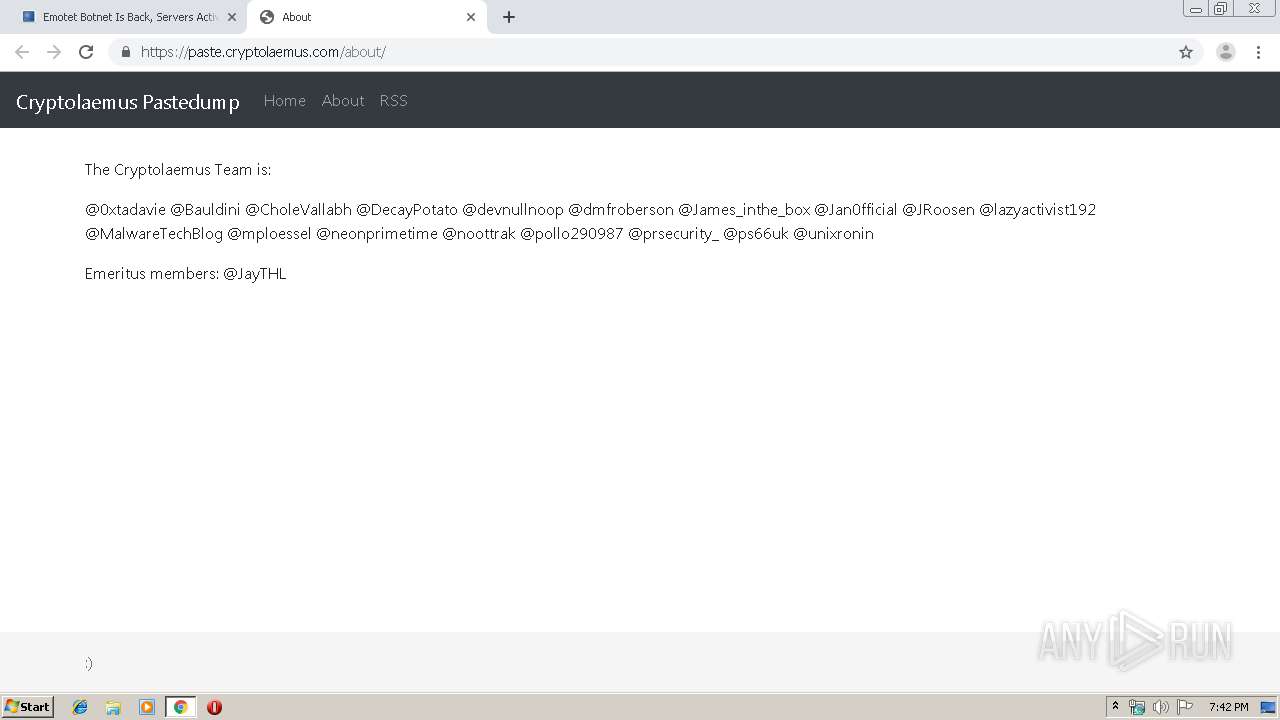The image size is (1280, 720).
Task: Open the Cryptolaemus Pastedump brand link
Action: click(x=128, y=101)
